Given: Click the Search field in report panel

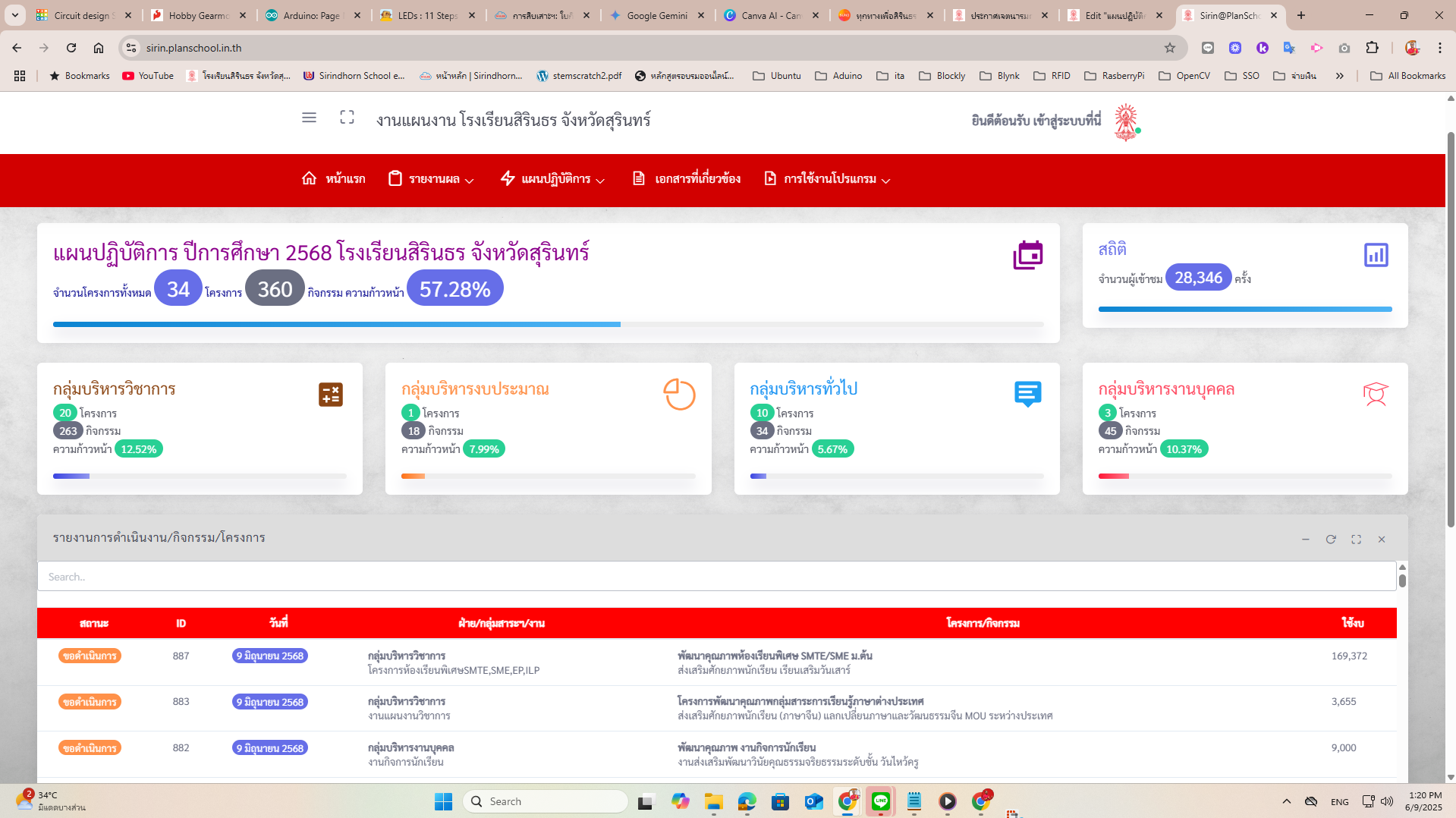Looking at the screenshot, I should 716,577.
